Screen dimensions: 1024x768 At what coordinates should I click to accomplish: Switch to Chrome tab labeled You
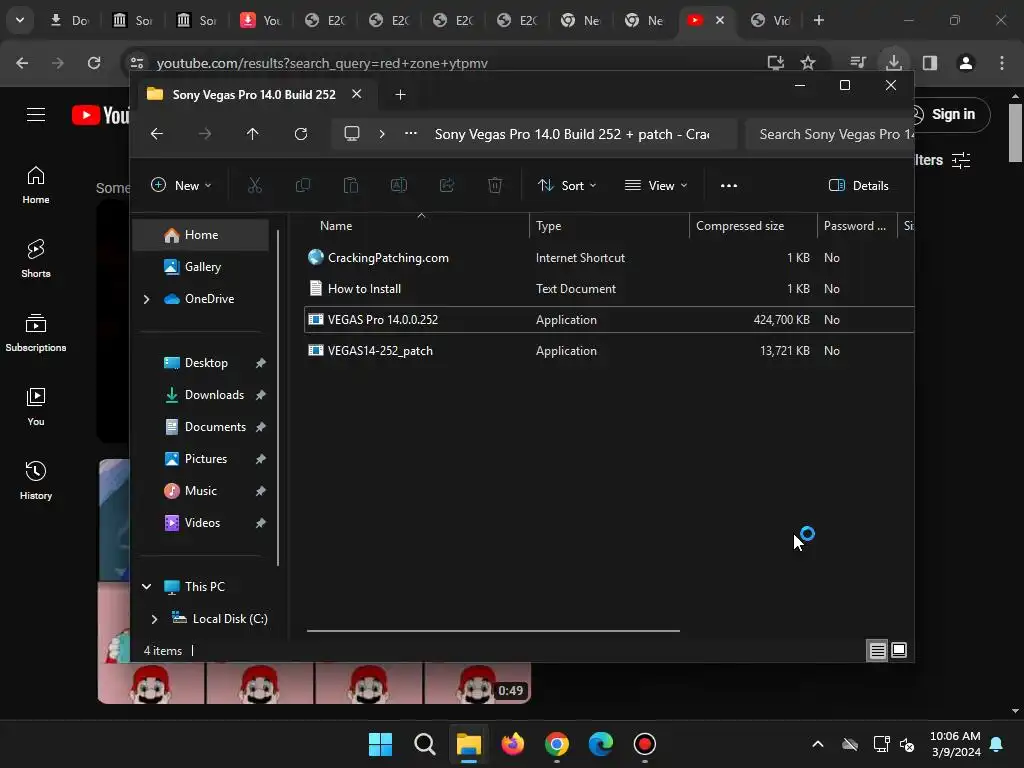click(261, 20)
